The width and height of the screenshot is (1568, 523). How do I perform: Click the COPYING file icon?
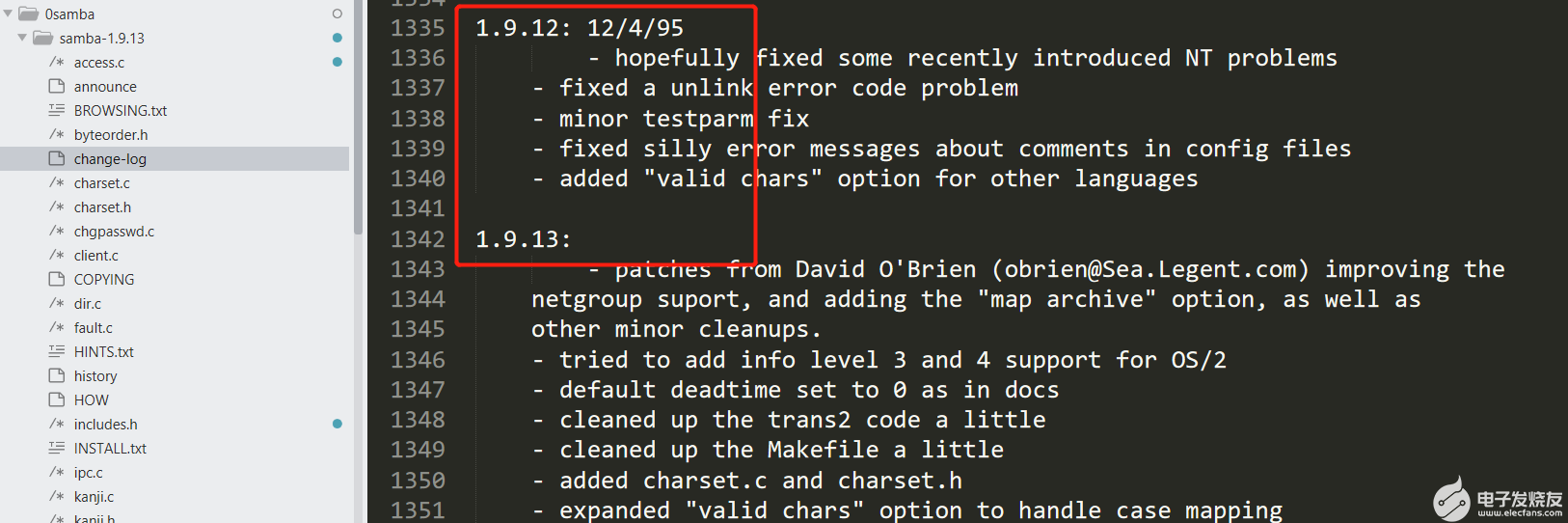[57, 279]
